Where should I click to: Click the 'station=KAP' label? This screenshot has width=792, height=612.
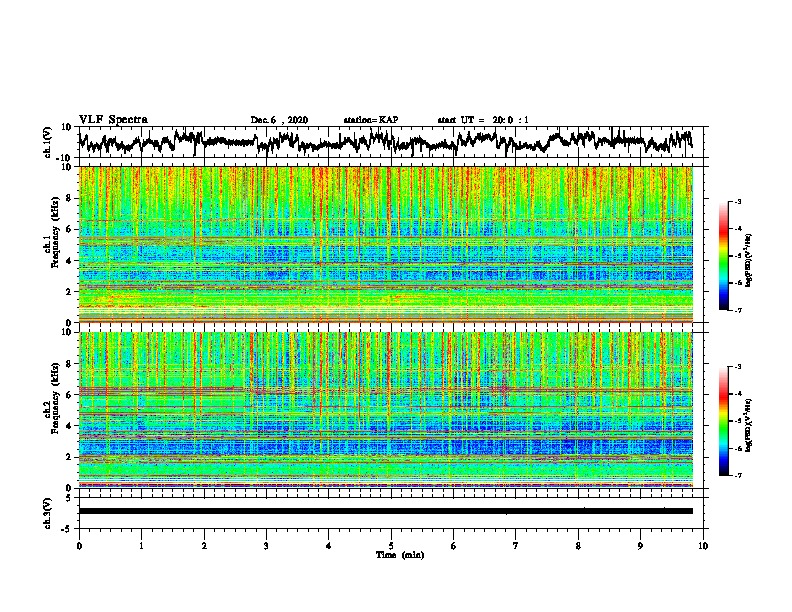point(371,120)
